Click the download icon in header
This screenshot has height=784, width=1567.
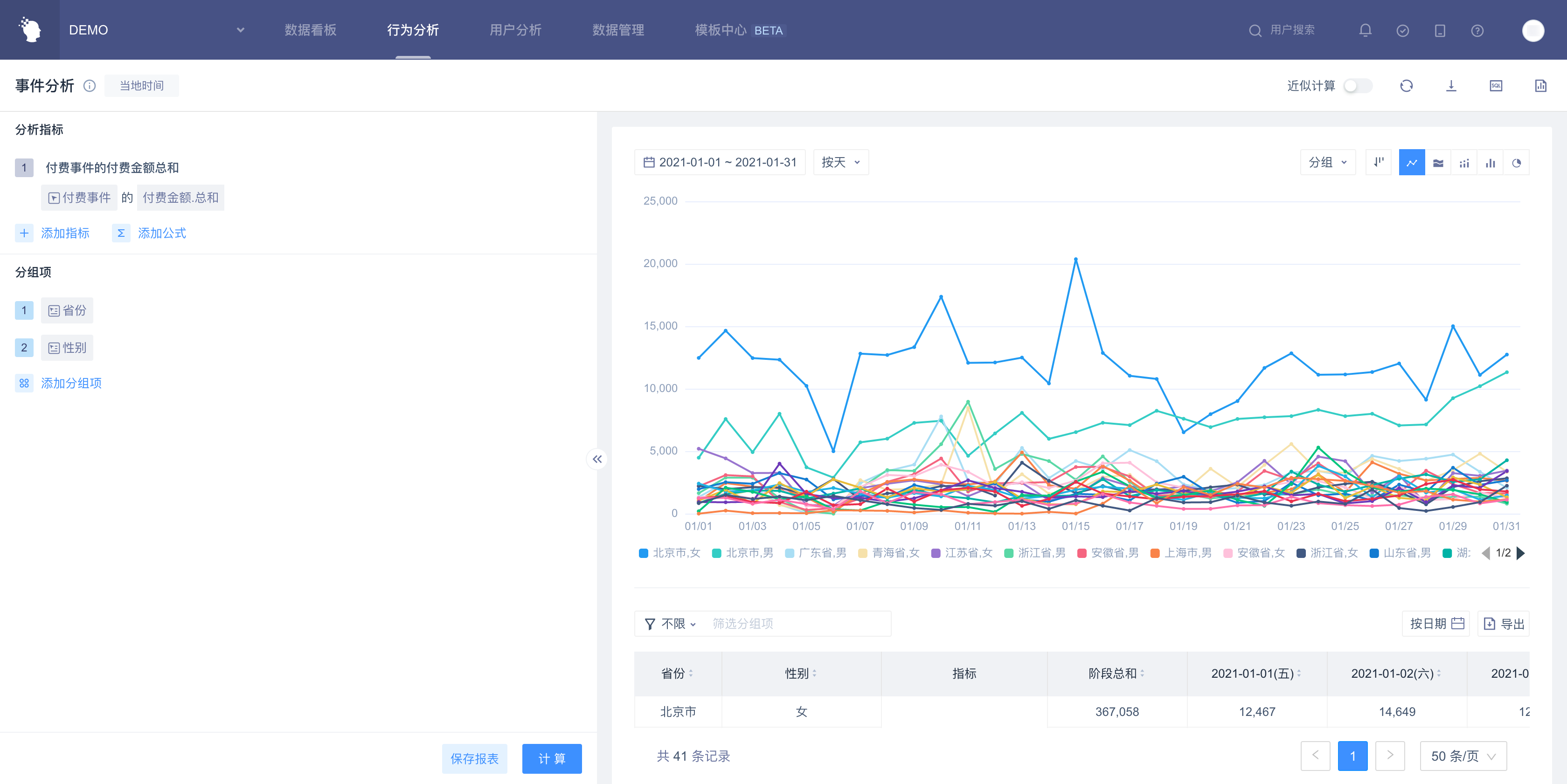click(1451, 86)
